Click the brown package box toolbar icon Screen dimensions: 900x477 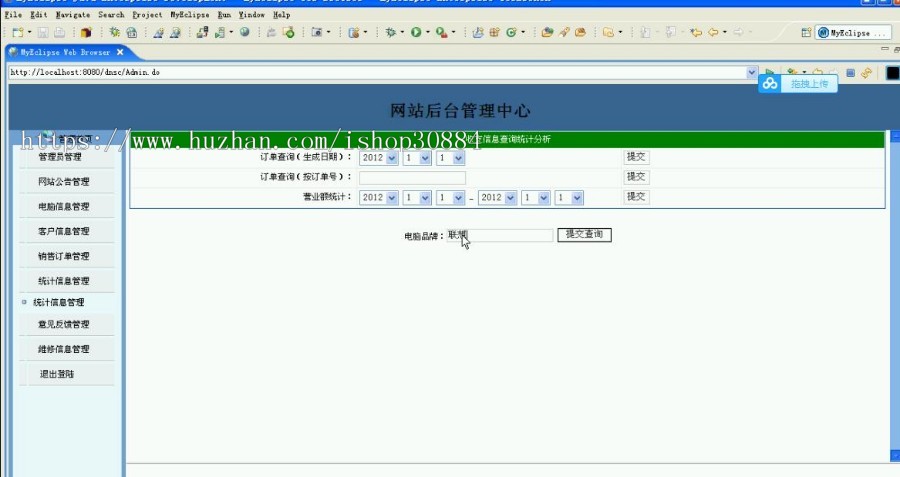coord(86,33)
